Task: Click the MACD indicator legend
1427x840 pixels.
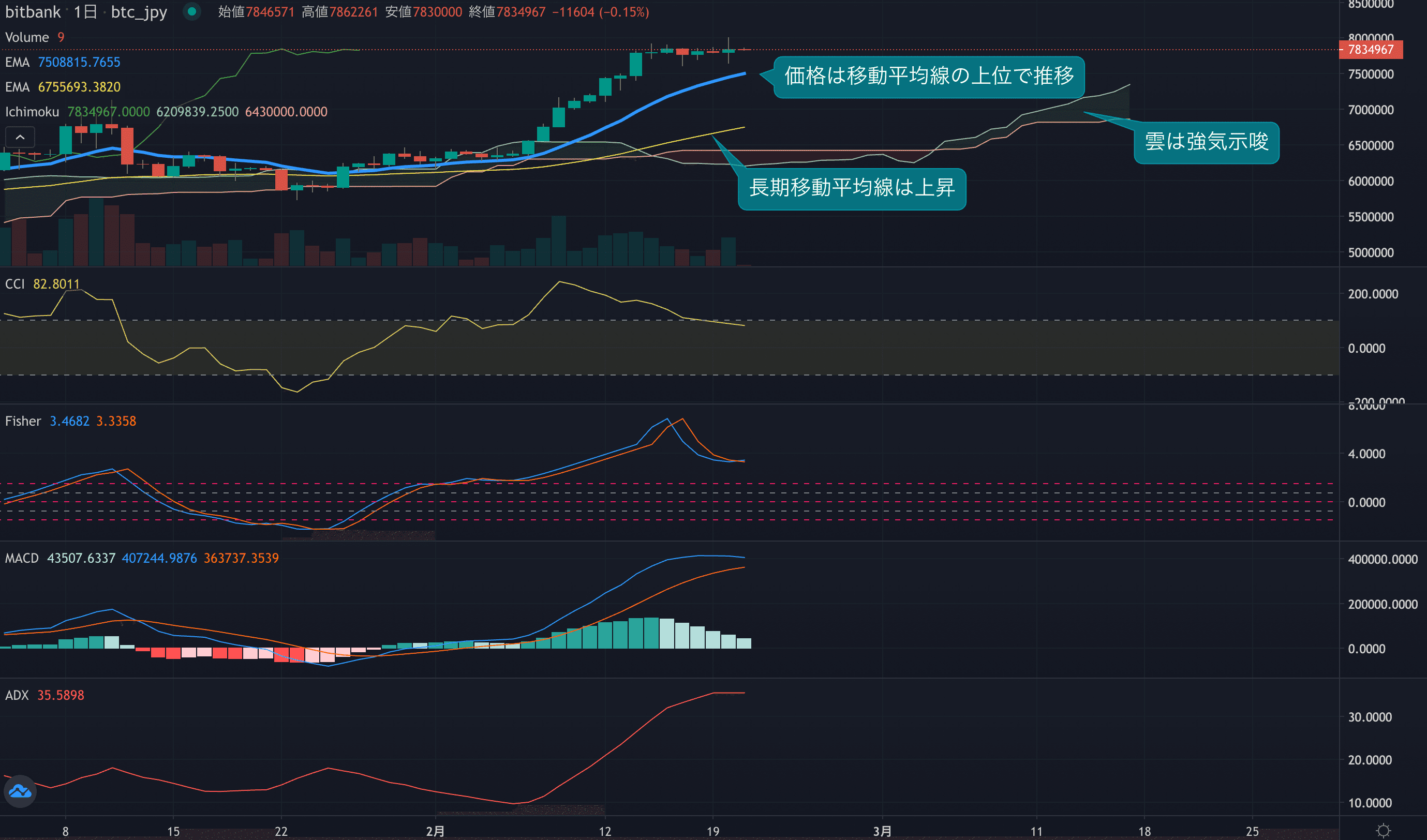Action: [x=22, y=558]
